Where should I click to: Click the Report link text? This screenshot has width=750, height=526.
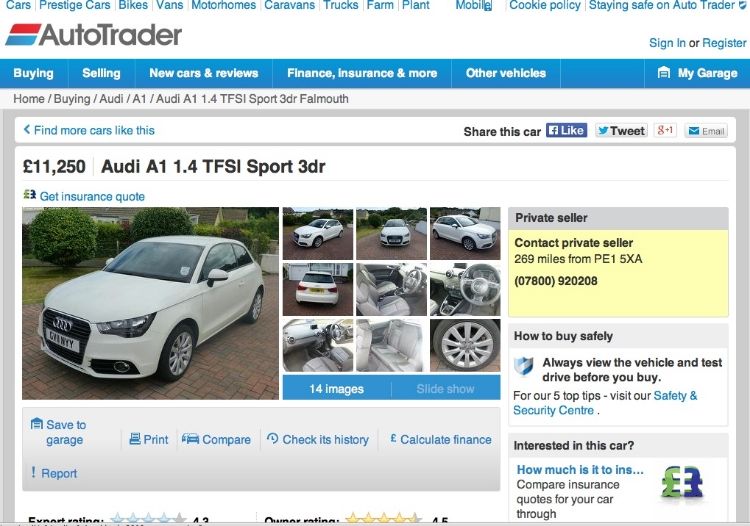(x=59, y=473)
